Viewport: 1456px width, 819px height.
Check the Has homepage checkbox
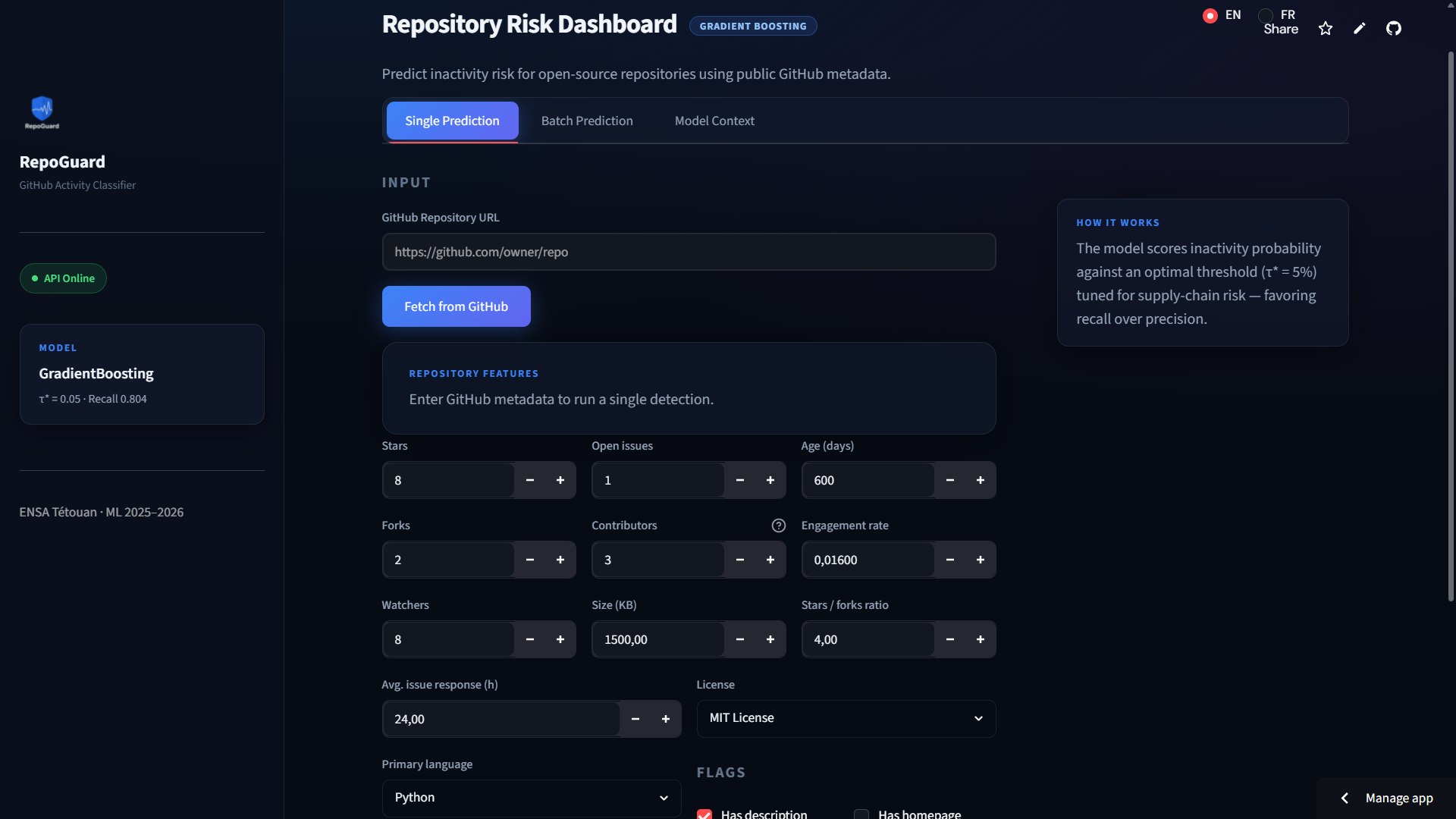pyautogui.click(x=861, y=814)
